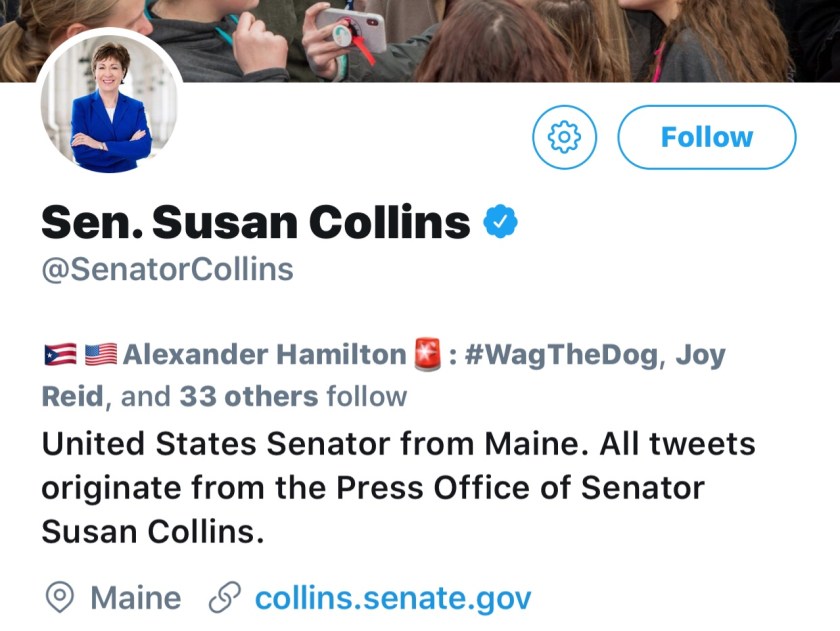Click the red siren emoji

[x=427, y=354]
